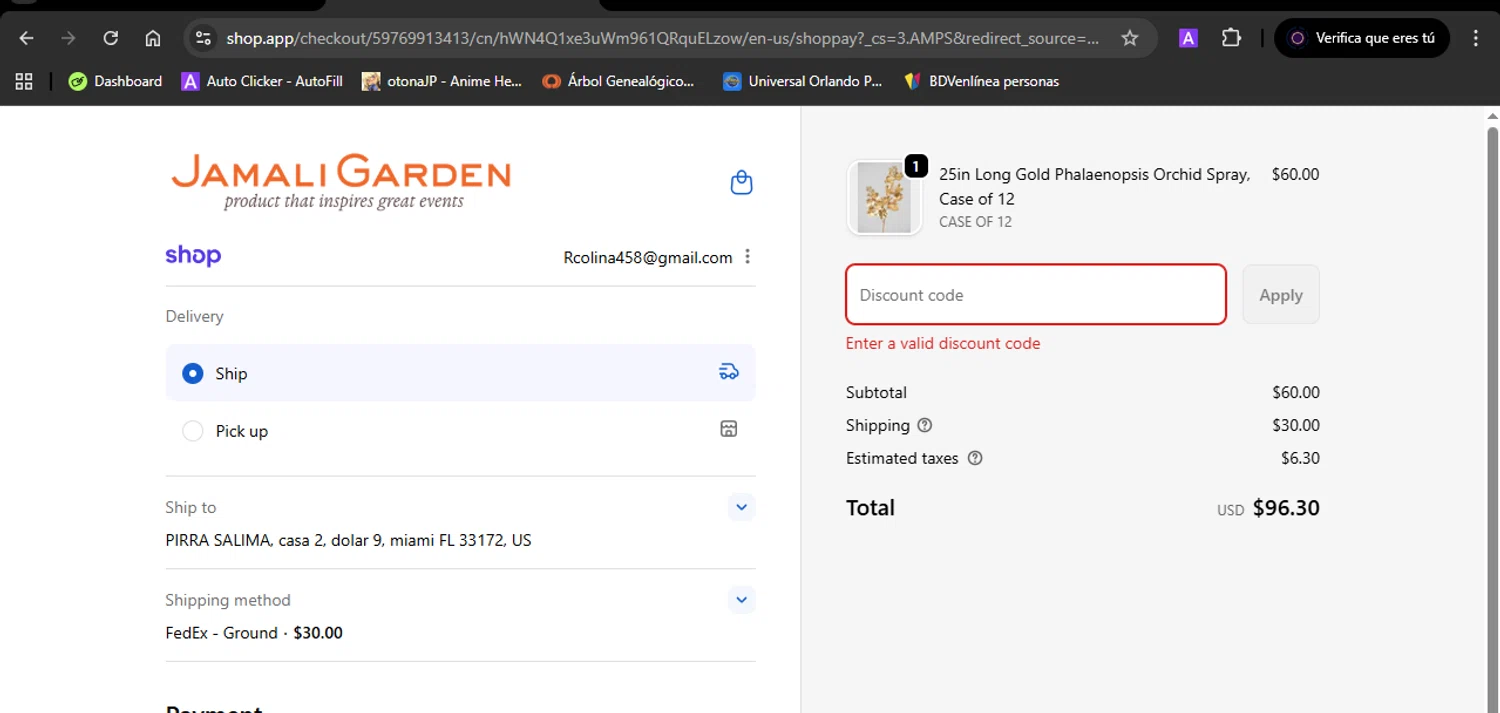Click the PIRRA SALIMA shipping address text
The height and width of the screenshot is (713, 1500).
coord(348,540)
